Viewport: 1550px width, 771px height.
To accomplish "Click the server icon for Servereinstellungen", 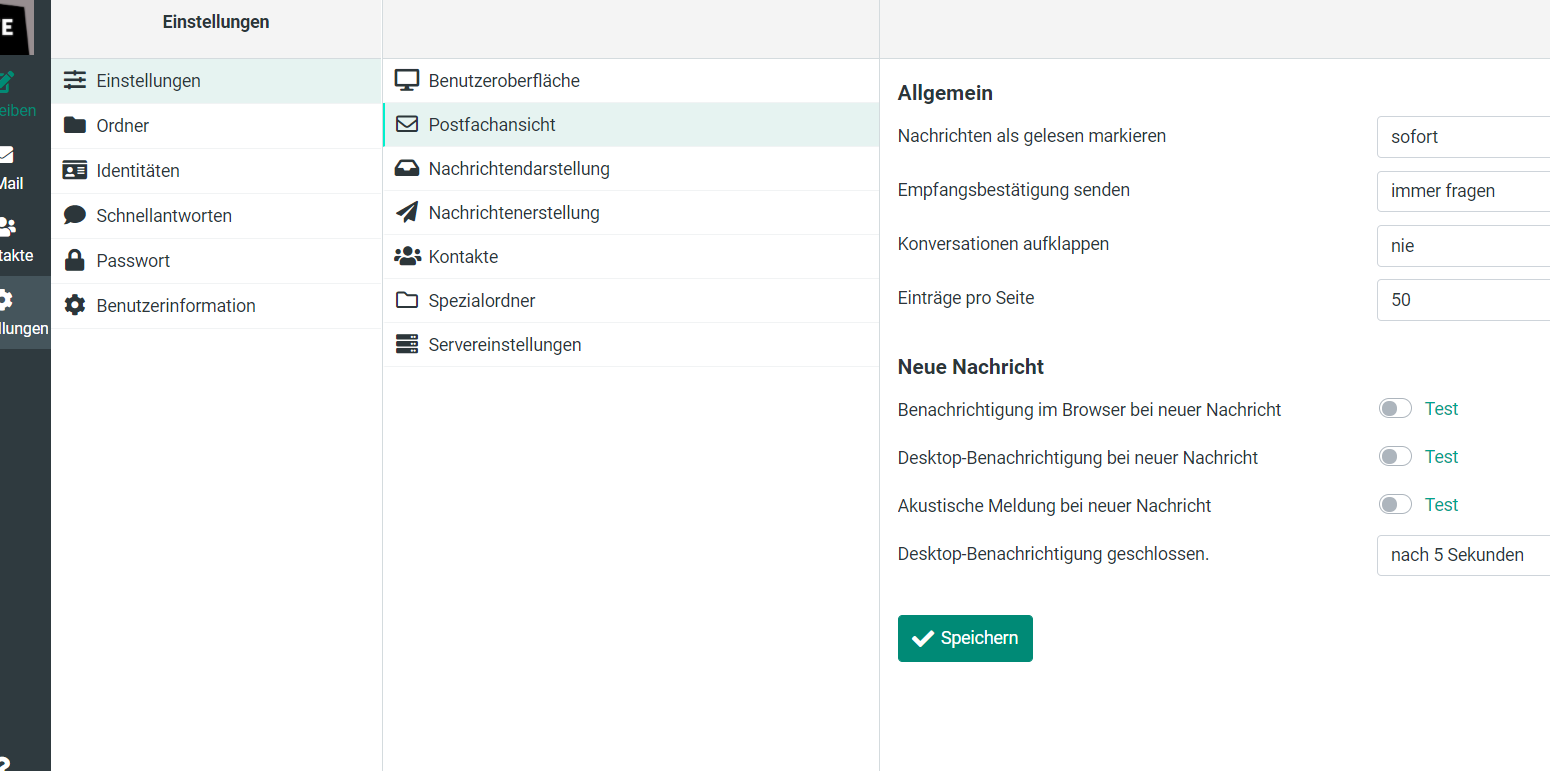I will 407,344.
